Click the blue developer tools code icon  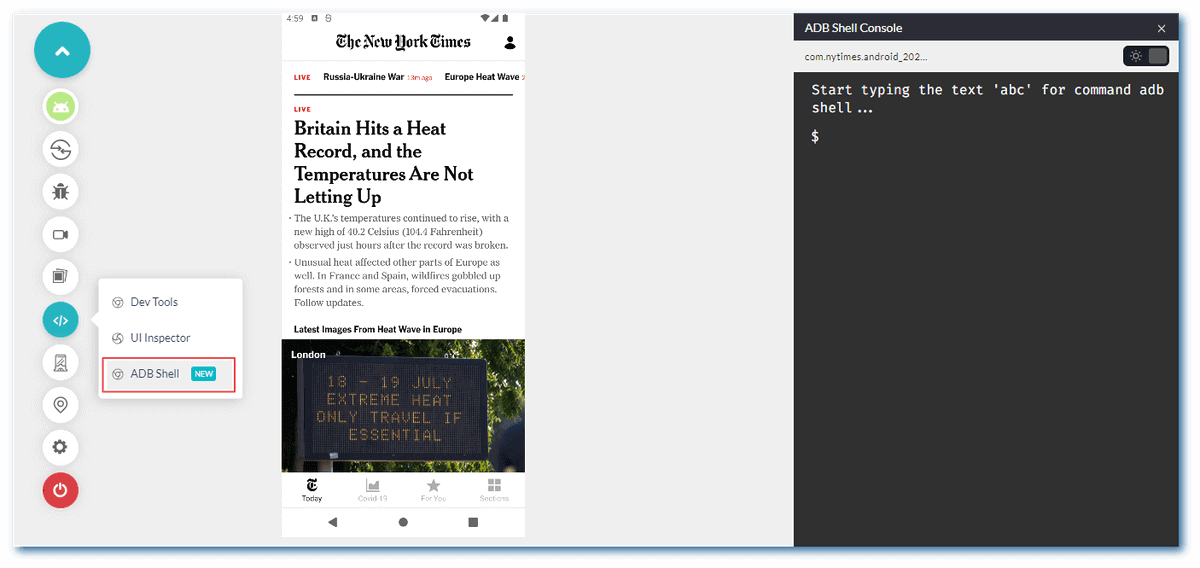61,320
